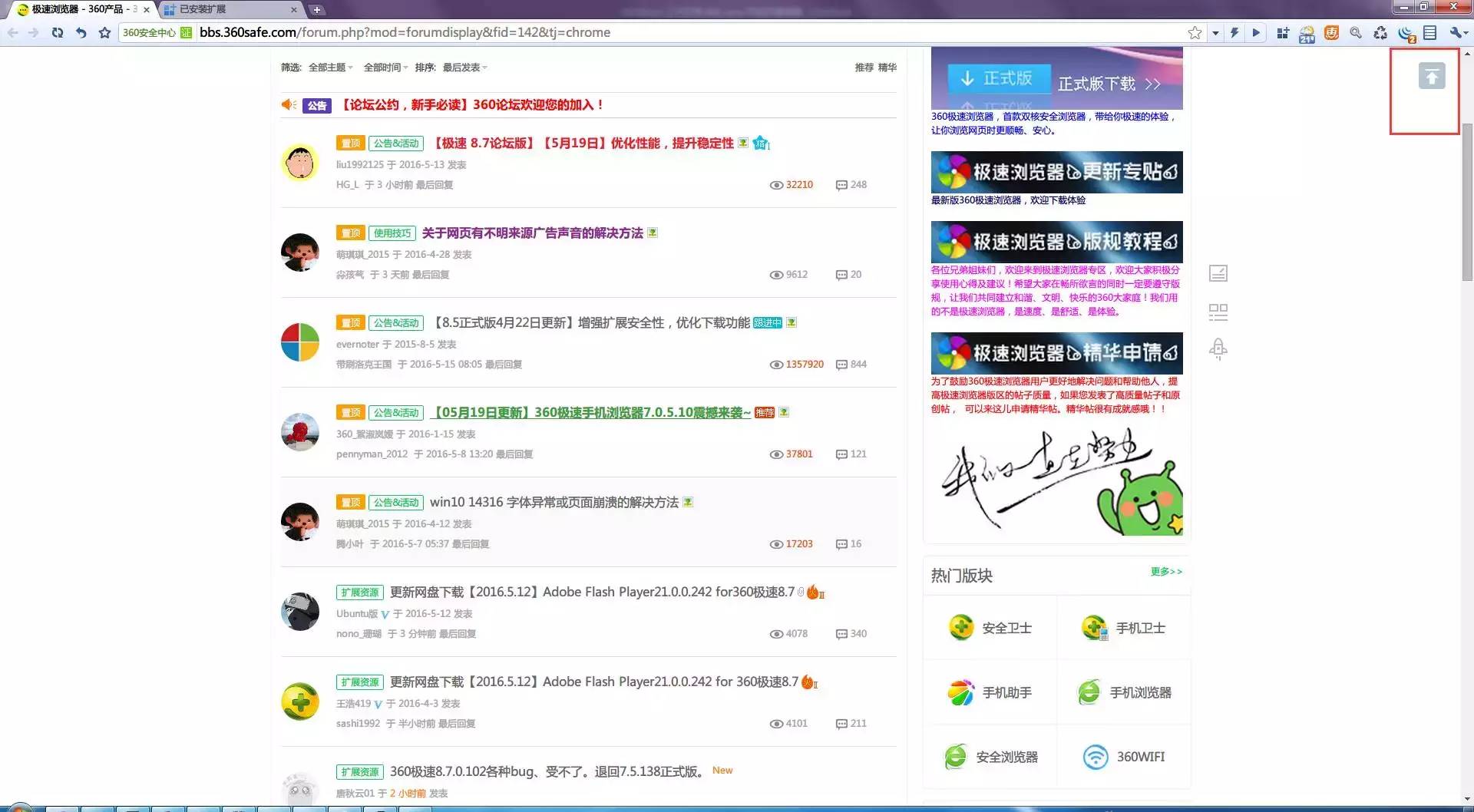Click the back-to-top arrow button
Viewport: 1474px width, 812px height.
pos(1431,76)
